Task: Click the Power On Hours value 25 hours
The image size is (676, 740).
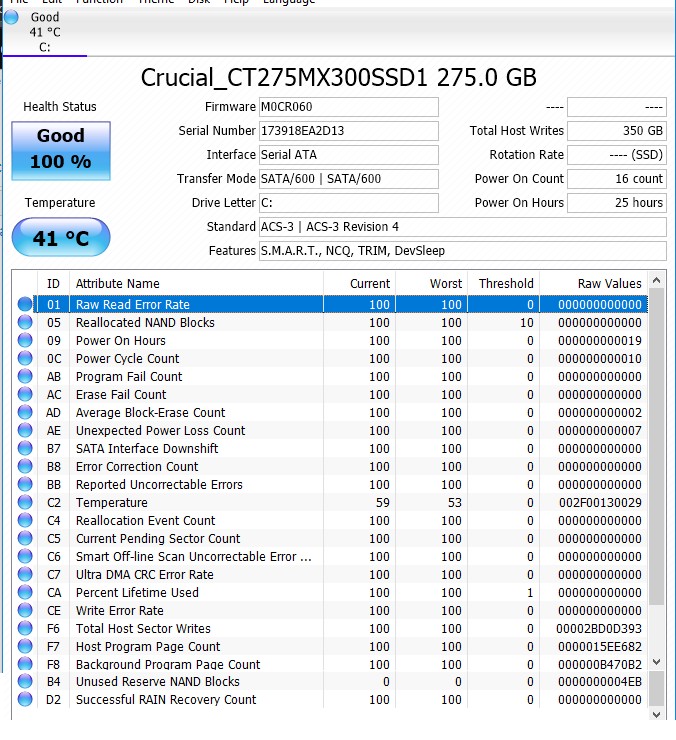Action: [617, 203]
